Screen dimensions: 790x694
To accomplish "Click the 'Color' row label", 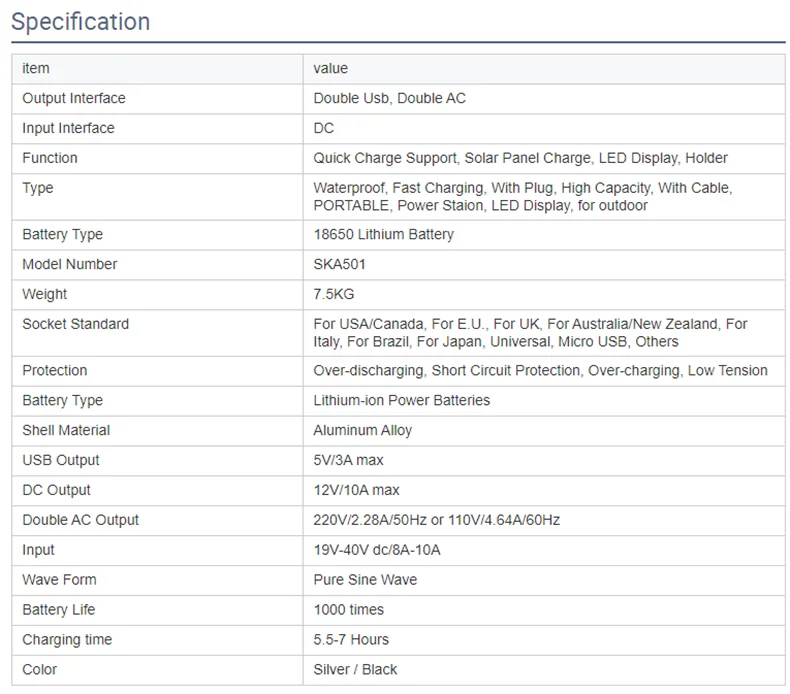I will [x=39, y=669].
